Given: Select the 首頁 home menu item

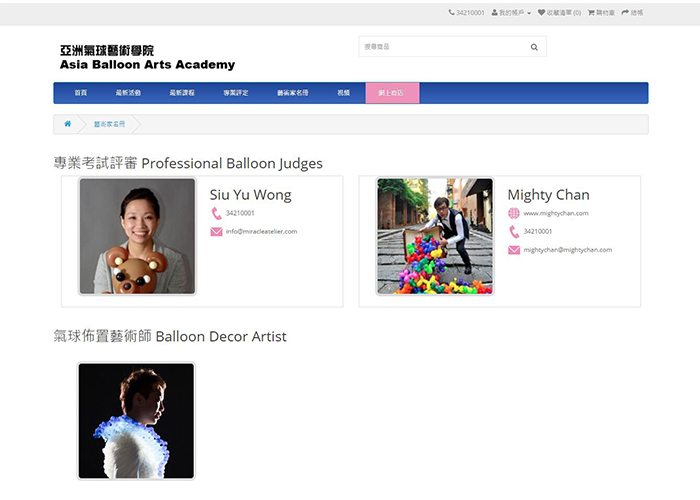Looking at the screenshot, I should (81, 93).
